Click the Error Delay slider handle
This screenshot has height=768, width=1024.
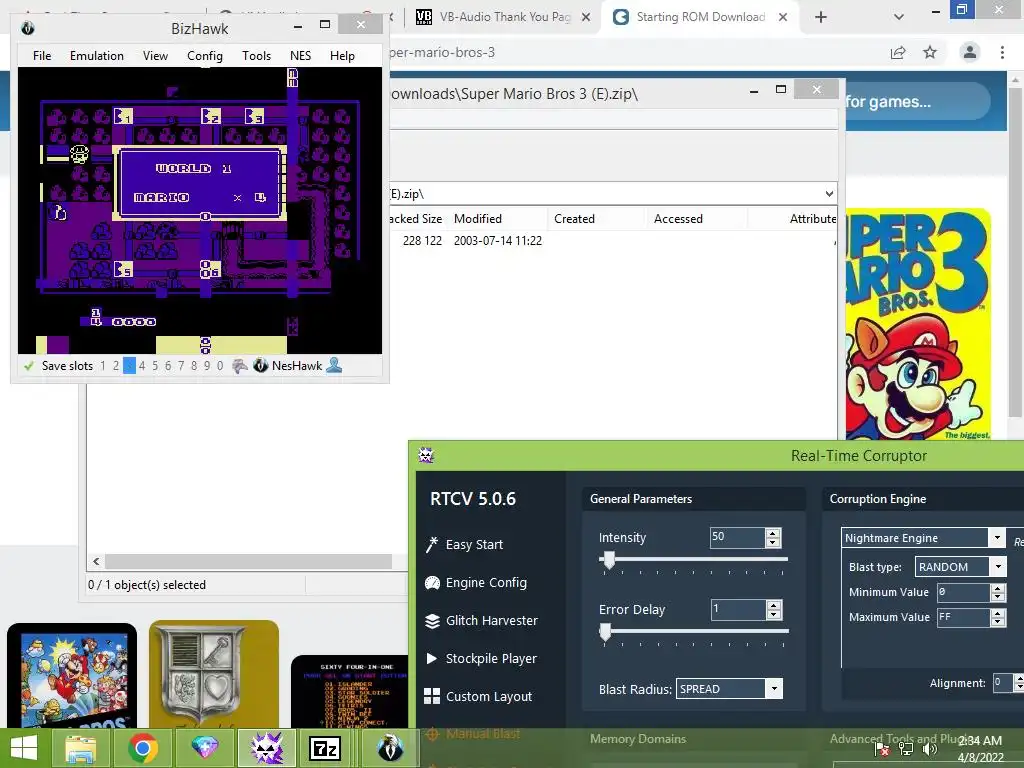tap(605, 632)
